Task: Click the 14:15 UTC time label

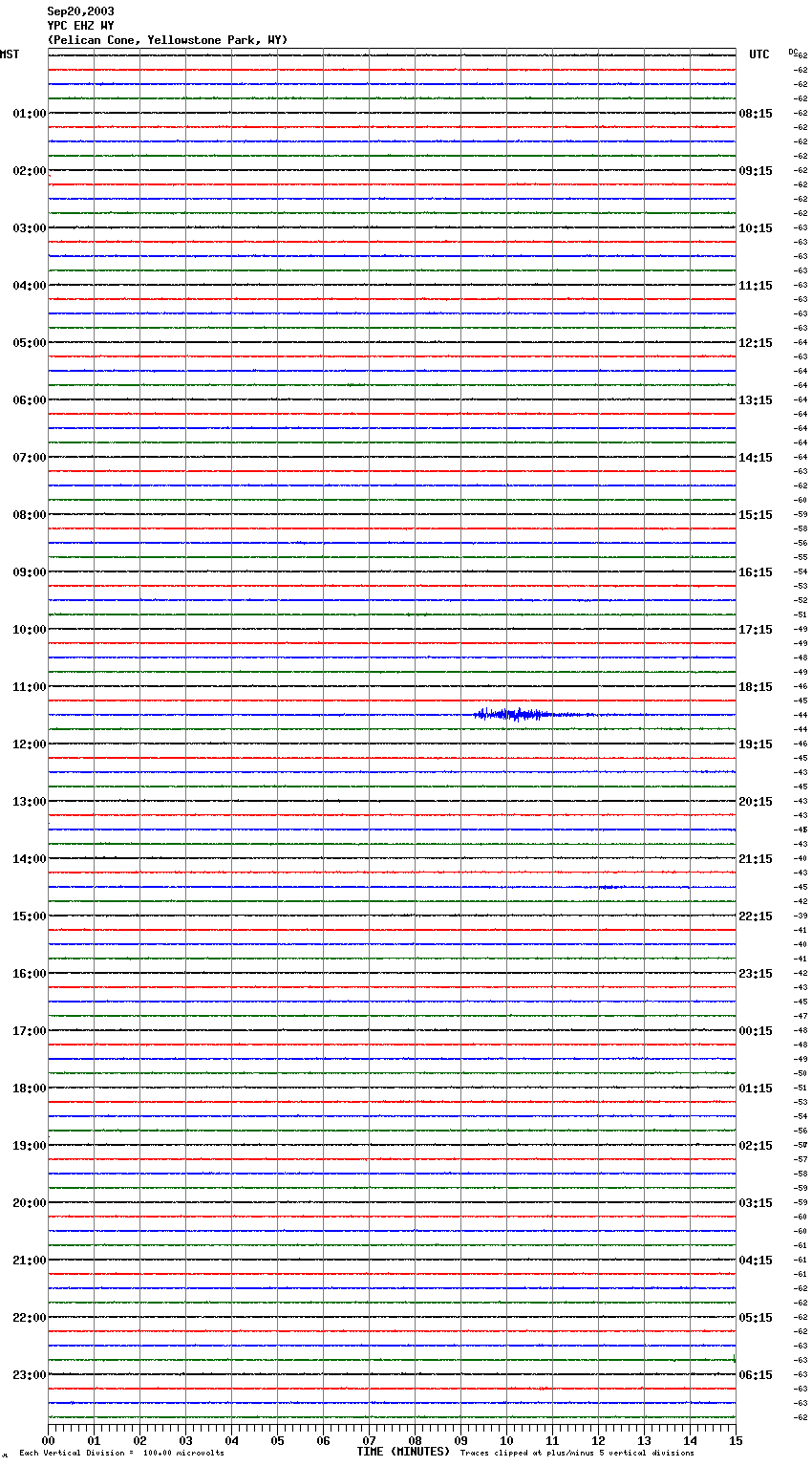Action: [756, 458]
